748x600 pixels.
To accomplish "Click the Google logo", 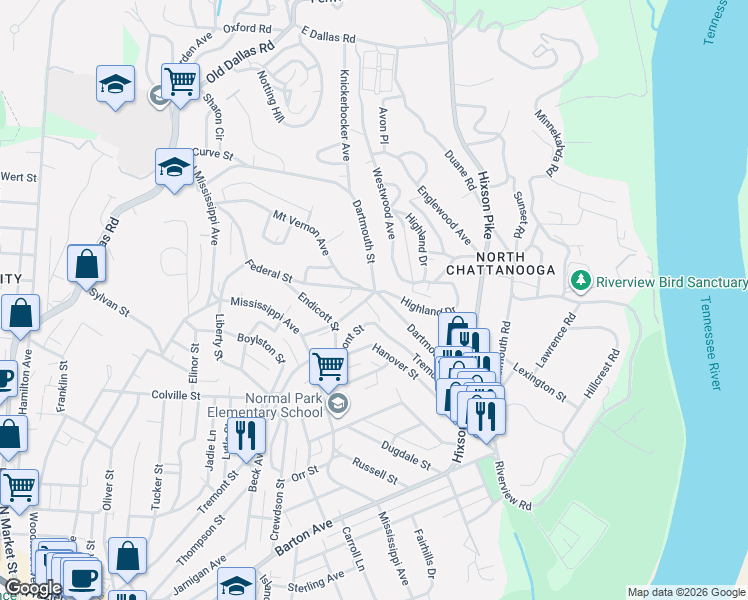I will [33, 588].
